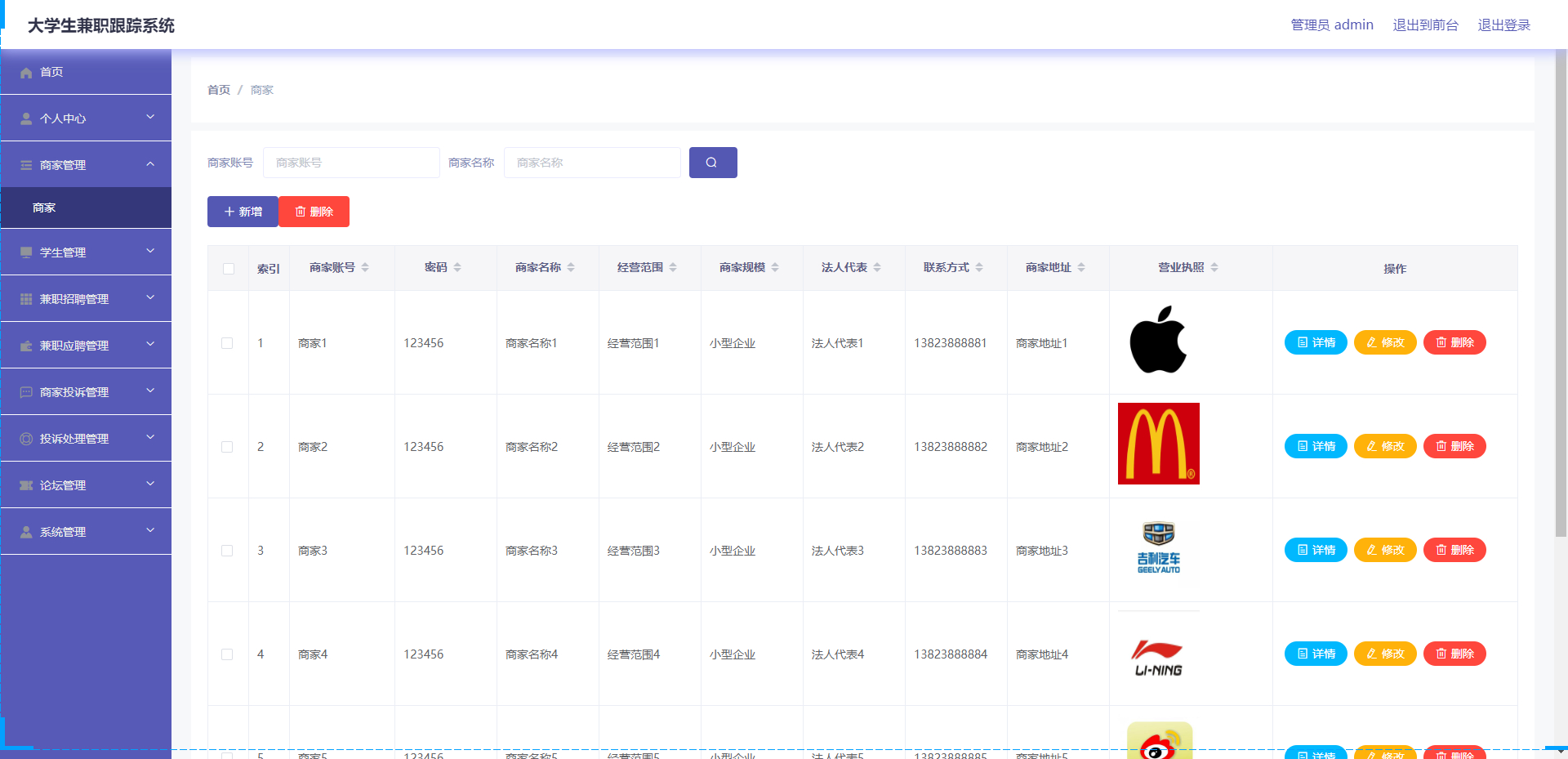Click 修改 for 商家1
1568x759 pixels.
coord(1385,342)
